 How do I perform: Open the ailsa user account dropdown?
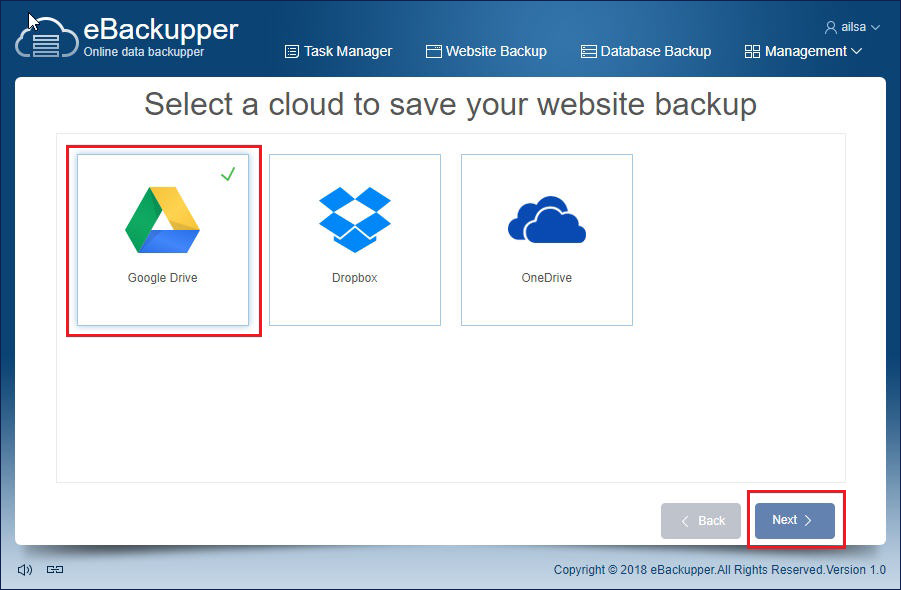852,27
